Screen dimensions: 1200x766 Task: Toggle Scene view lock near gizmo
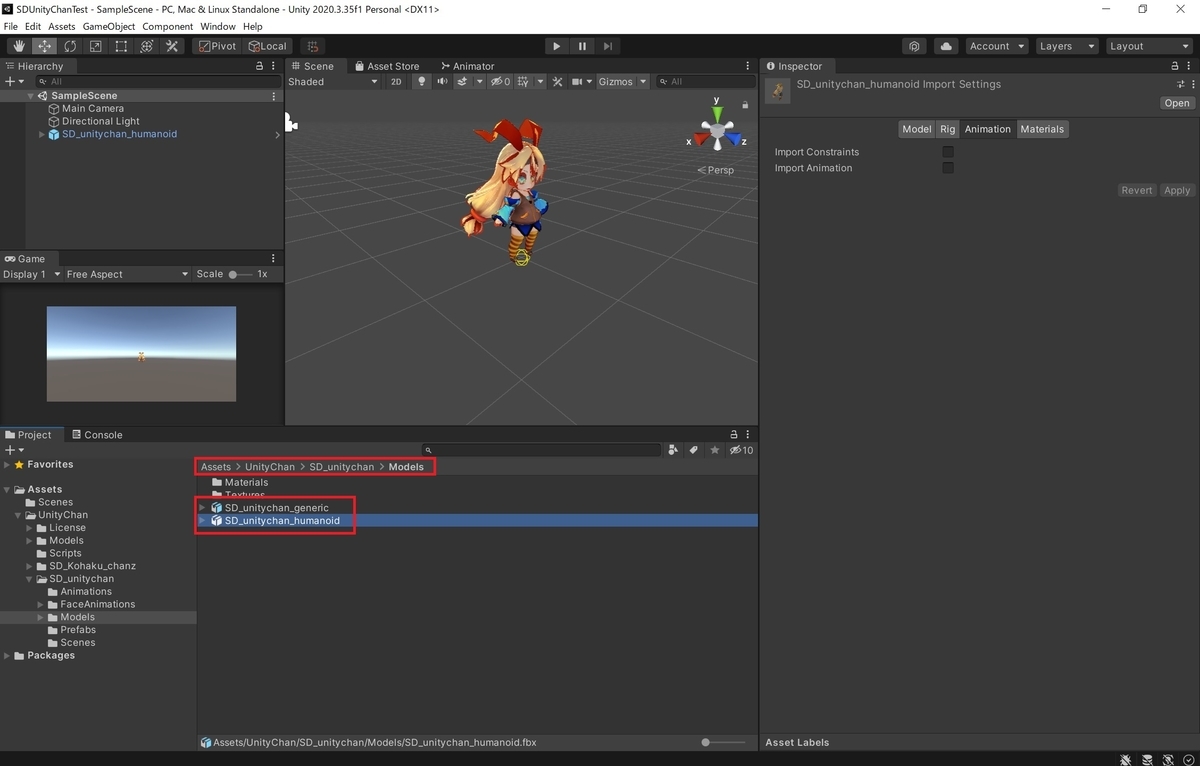point(745,105)
